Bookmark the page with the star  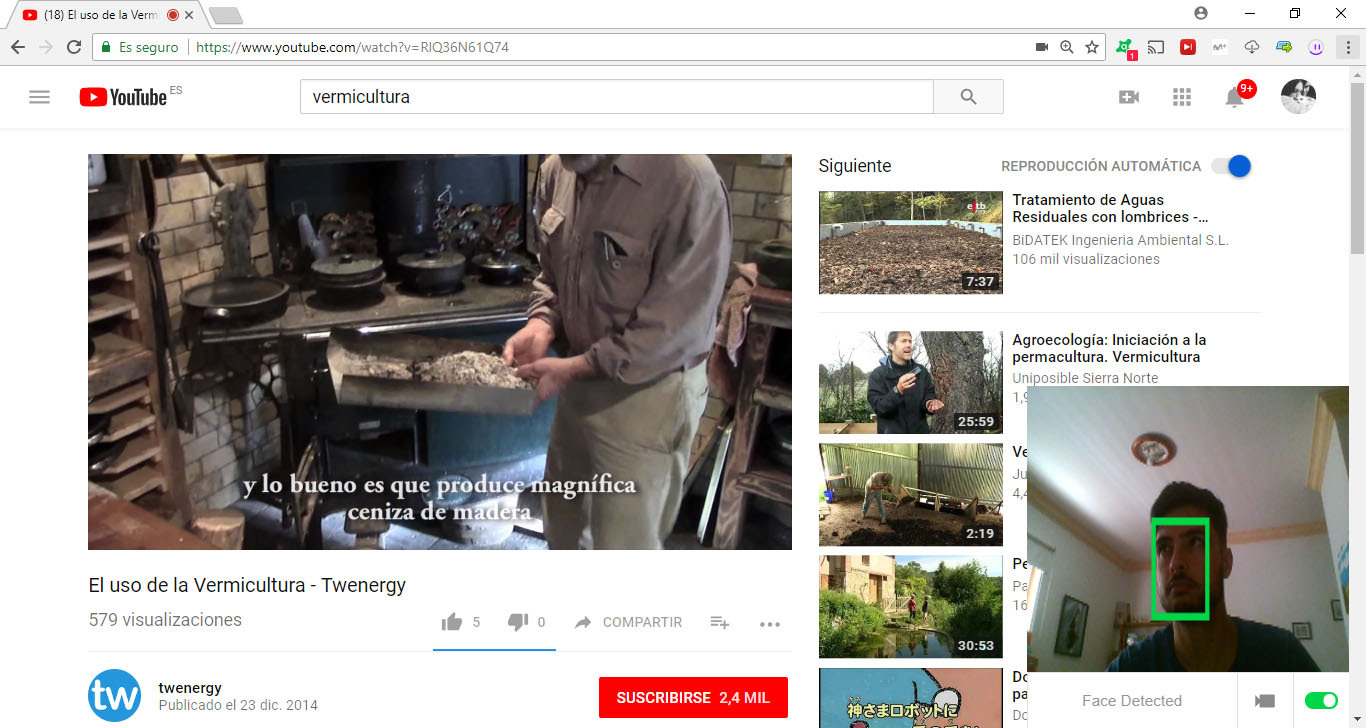click(x=1091, y=46)
